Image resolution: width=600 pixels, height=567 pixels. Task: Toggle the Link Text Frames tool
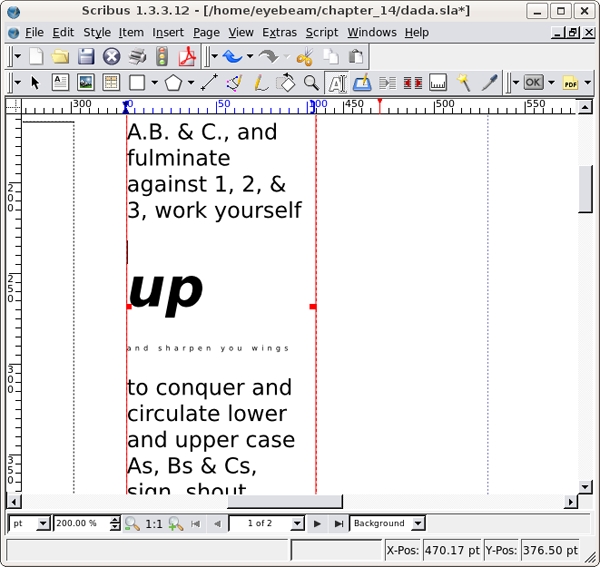(388, 83)
